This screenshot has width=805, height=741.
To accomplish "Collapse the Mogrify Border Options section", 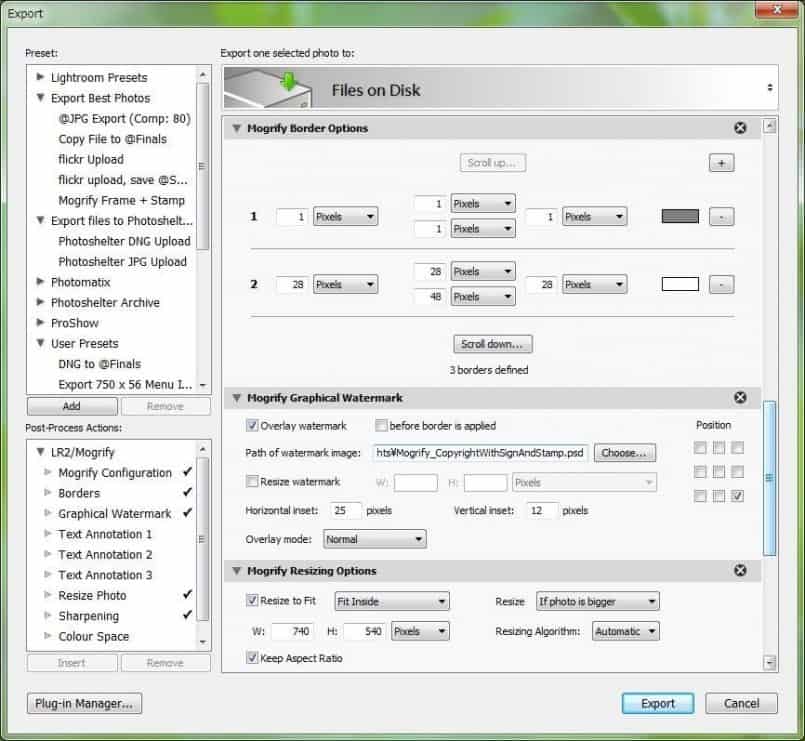I will 237,128.
